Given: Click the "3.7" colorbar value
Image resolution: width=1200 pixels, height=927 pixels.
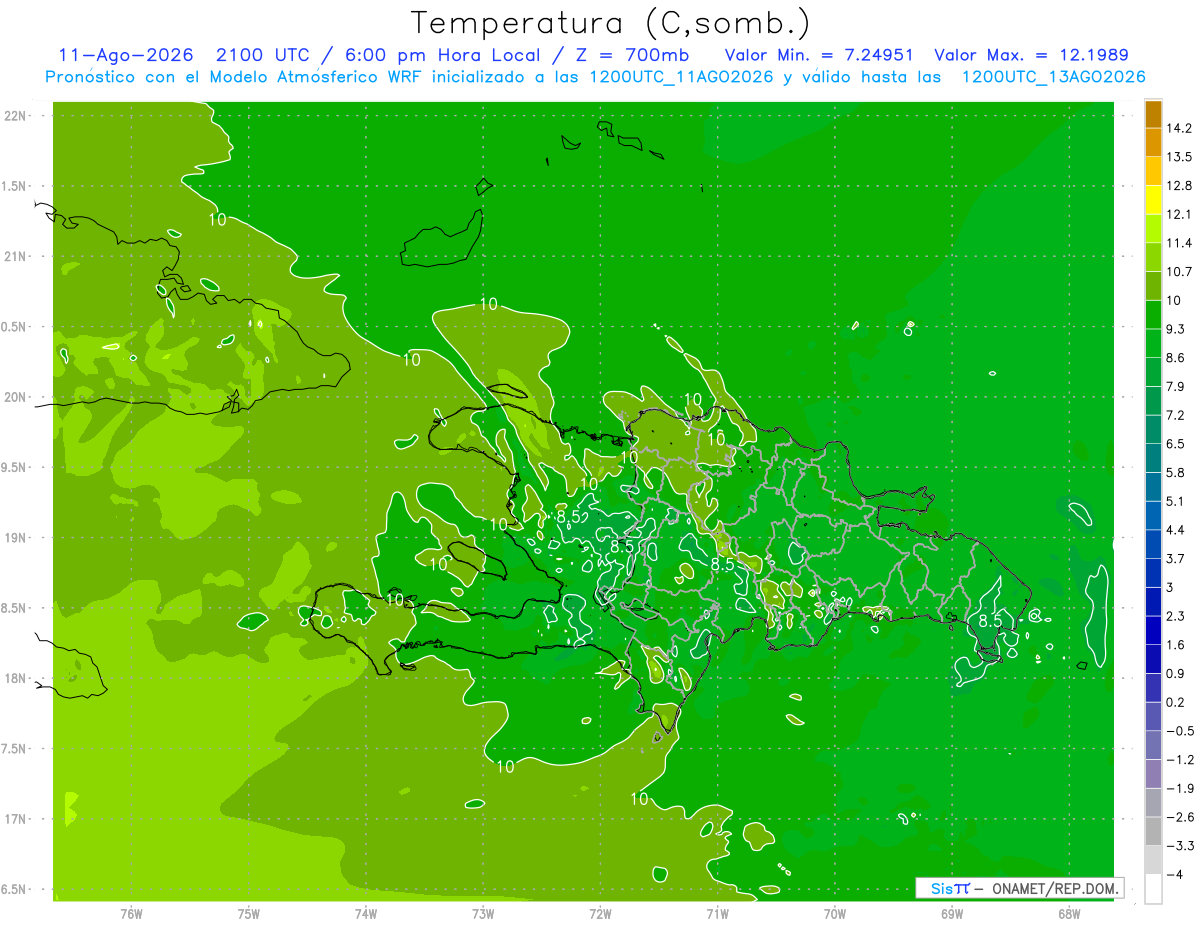Looking at the screenshot, I should (1176, 558).
